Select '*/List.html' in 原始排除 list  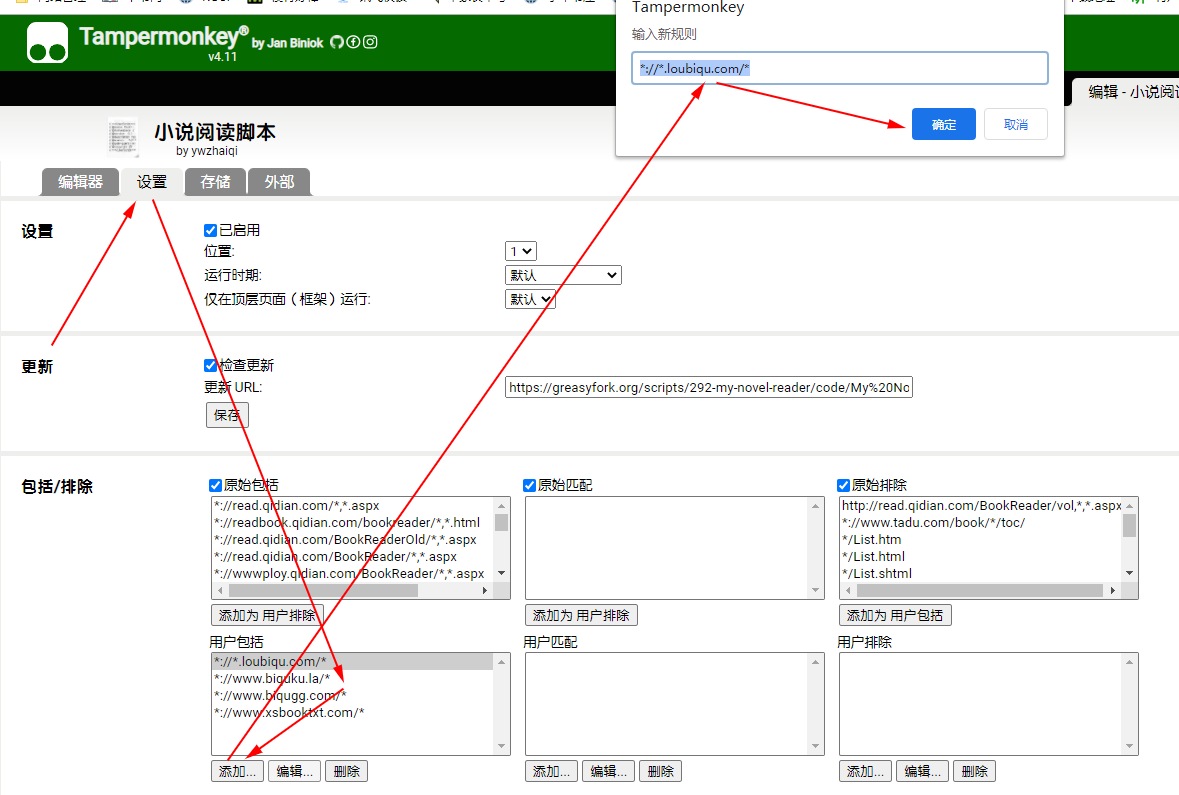coord(981,557)
